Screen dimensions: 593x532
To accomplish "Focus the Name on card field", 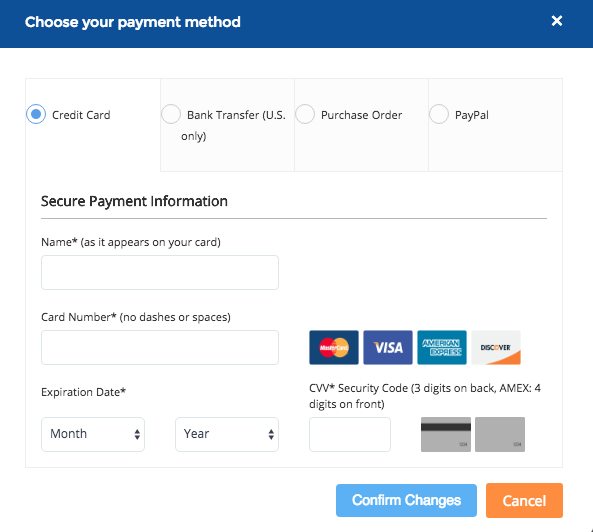I will click(160, 273).
